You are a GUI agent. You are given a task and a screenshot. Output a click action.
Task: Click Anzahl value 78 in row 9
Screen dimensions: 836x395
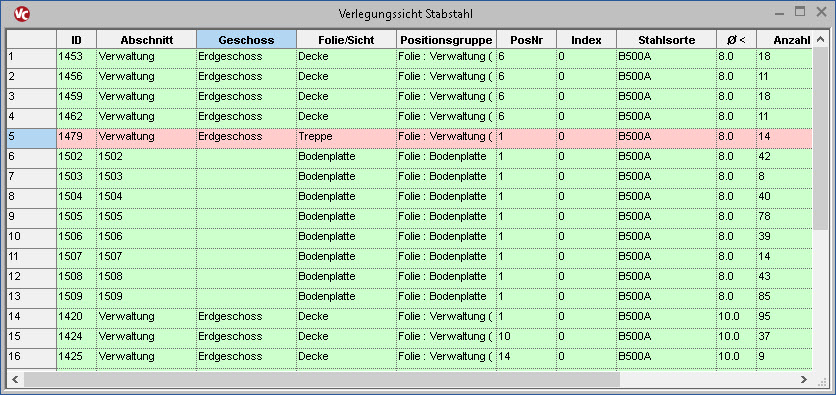tap(784, 219)
